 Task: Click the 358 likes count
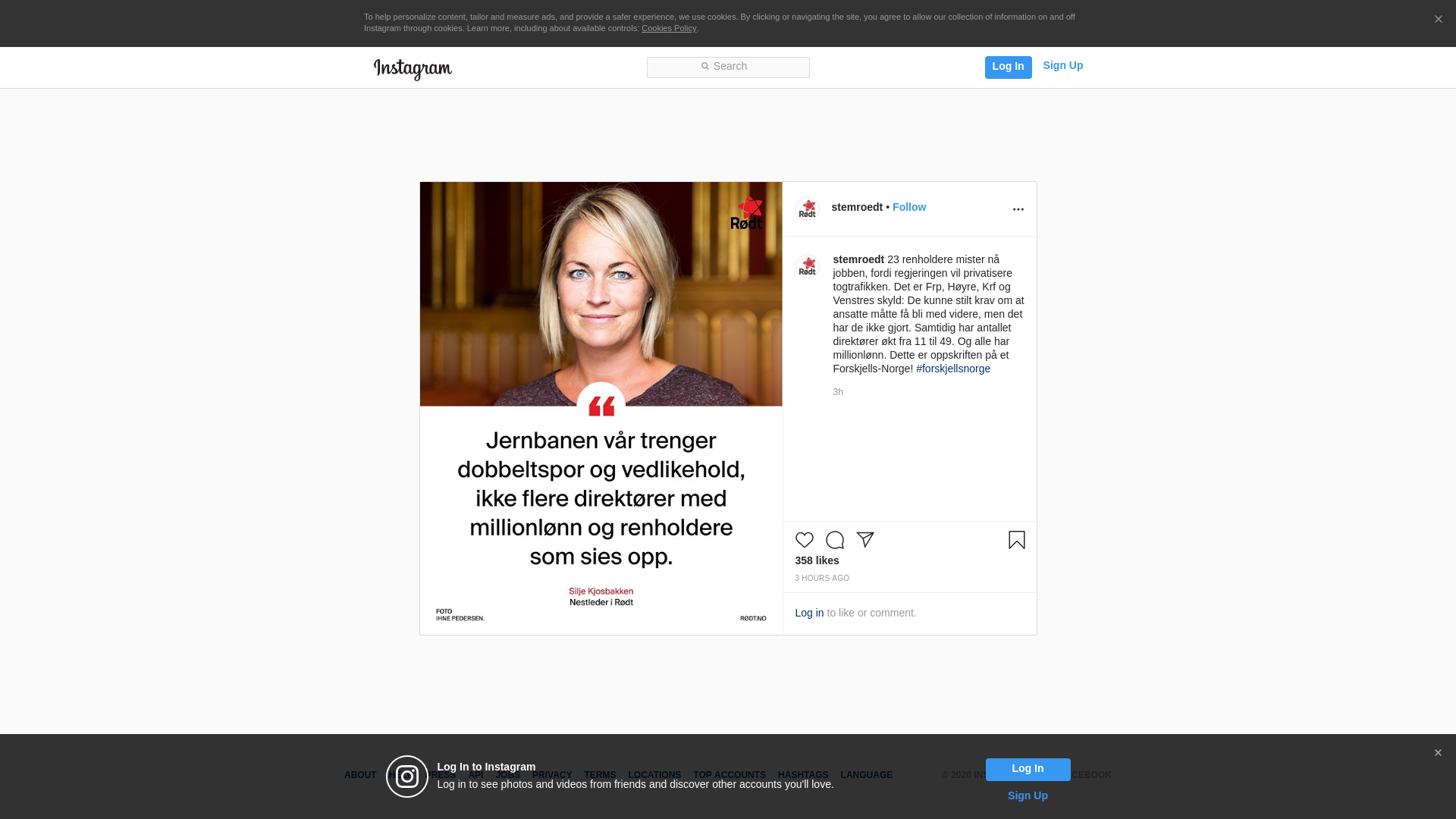click(x=817, y=560)
